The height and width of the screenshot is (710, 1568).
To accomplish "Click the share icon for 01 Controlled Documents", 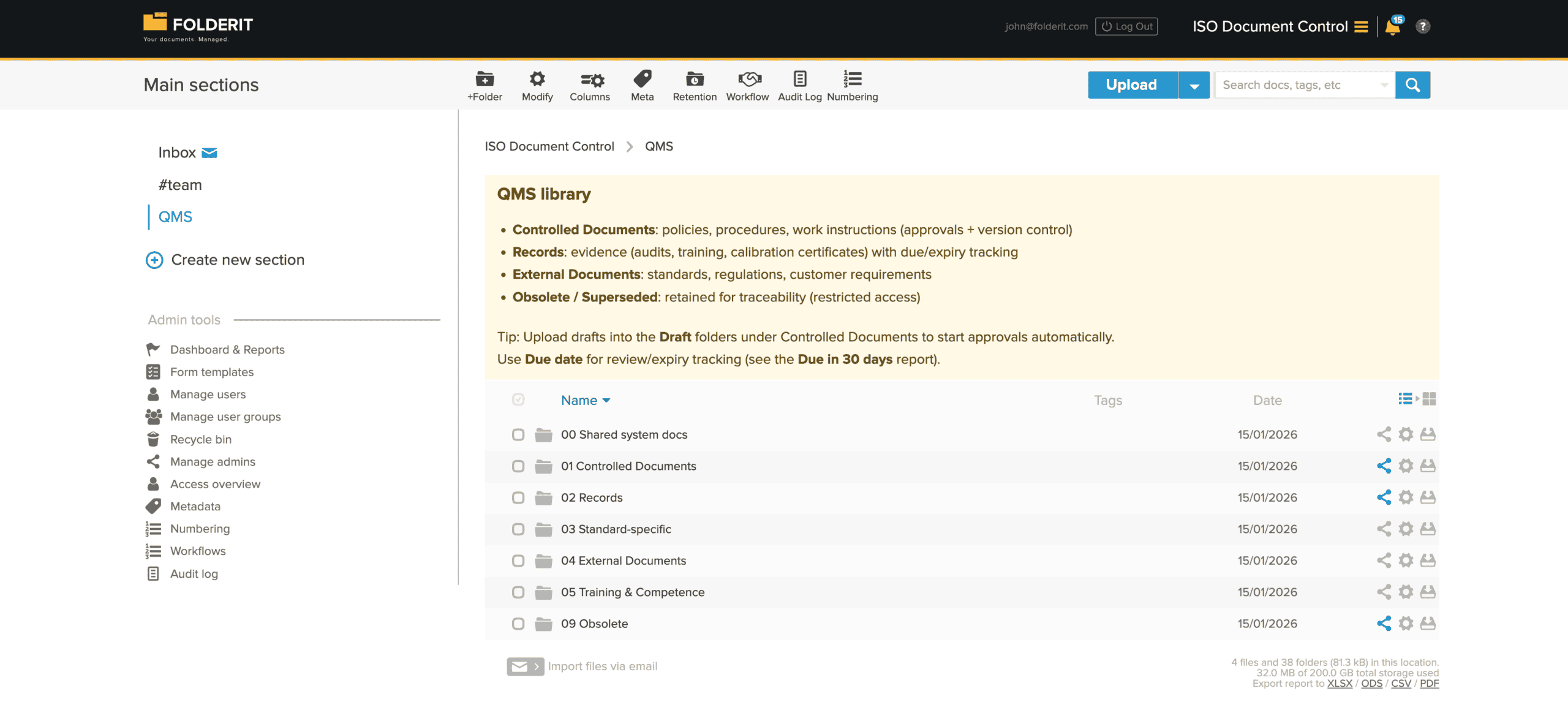I will point(1384,466).
